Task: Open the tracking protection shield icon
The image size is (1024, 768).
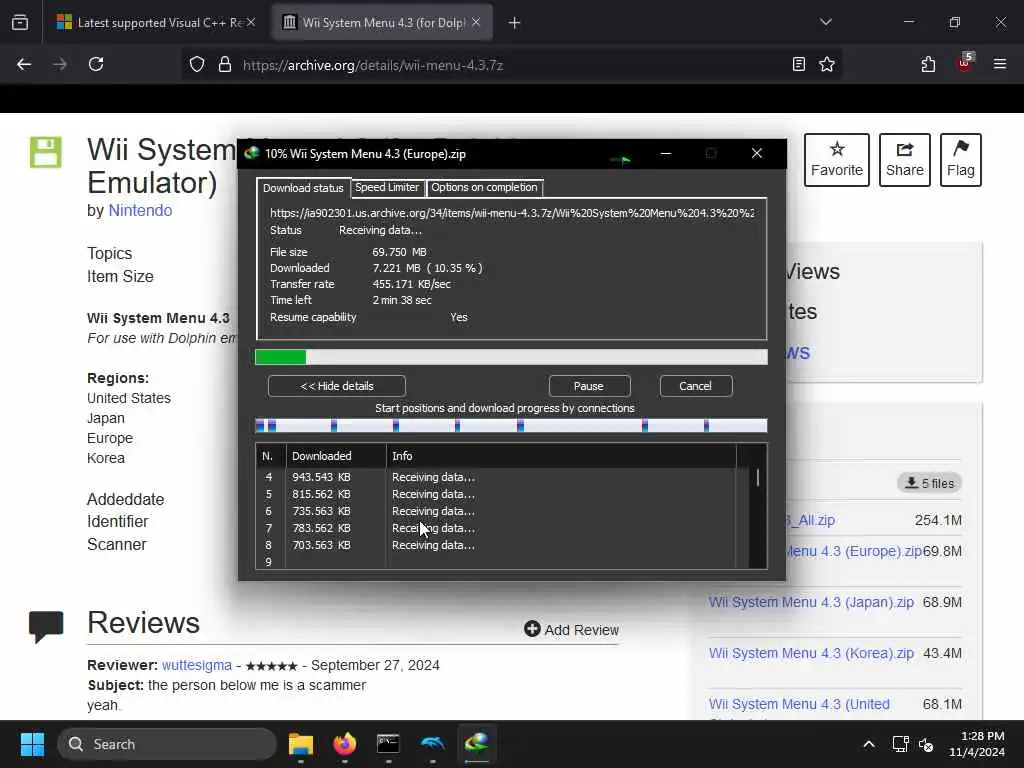Action: click(197, 64)
